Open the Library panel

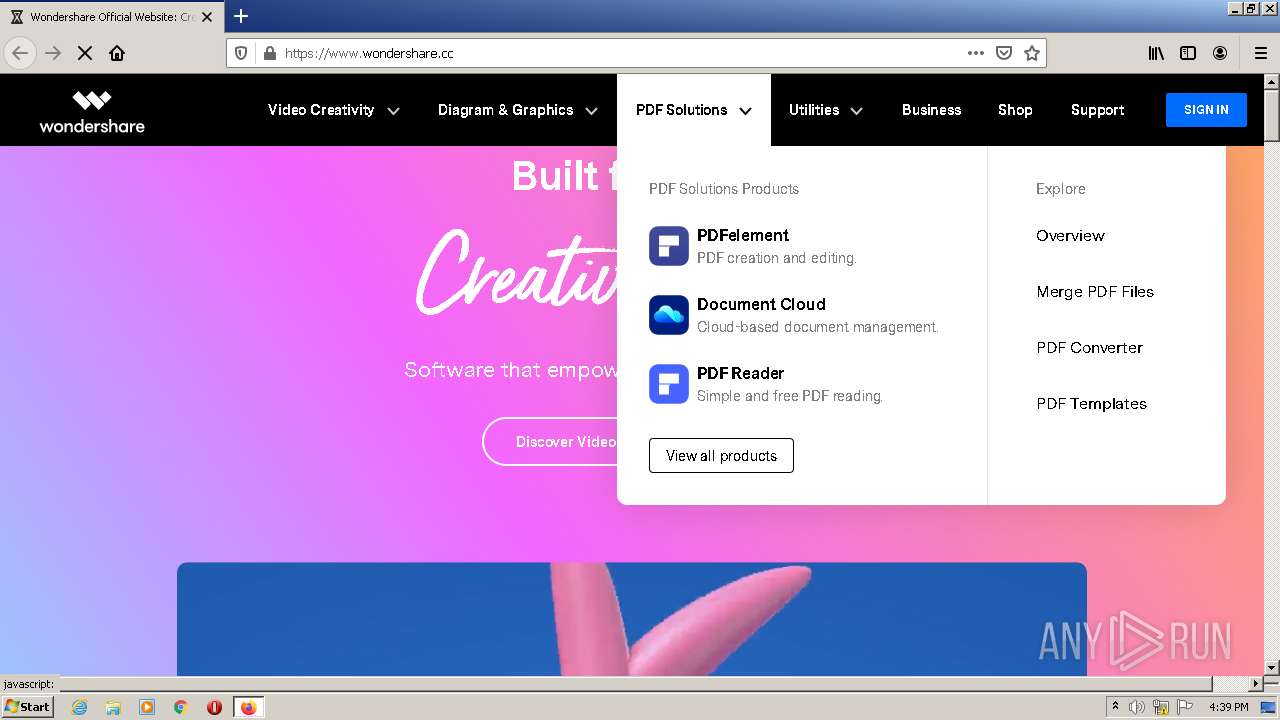click(1156, 53)
